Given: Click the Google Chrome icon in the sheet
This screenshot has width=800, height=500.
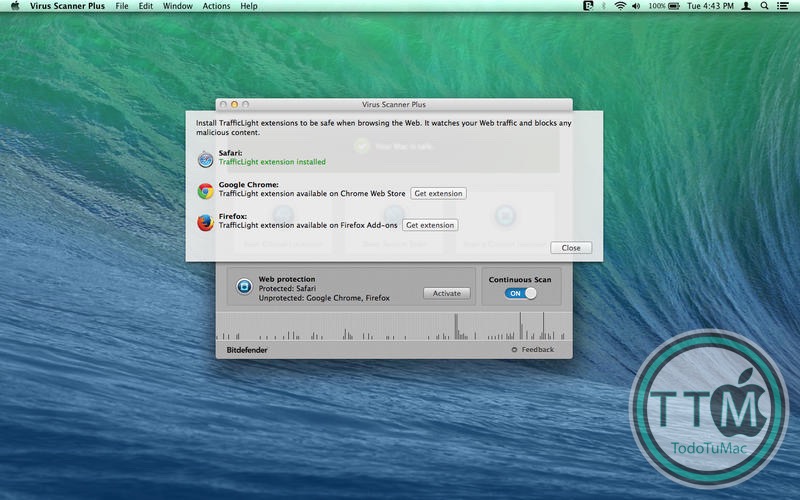Looking at the screenshot, I should point(206,191).
